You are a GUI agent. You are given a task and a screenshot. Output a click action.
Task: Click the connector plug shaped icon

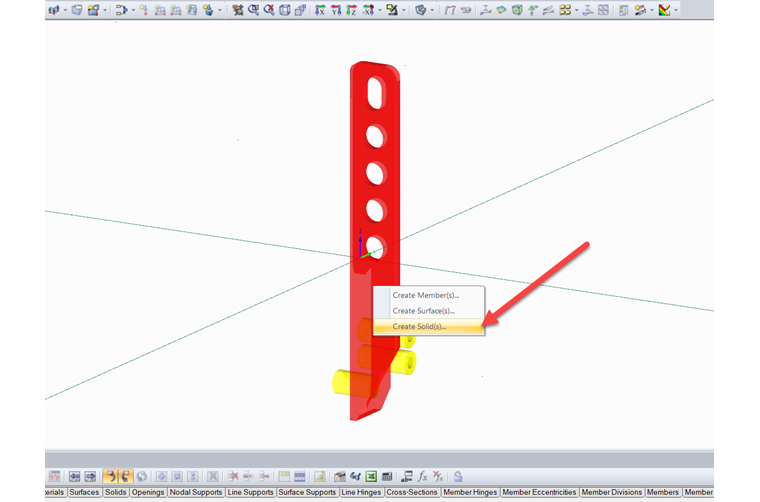click(121, 10)
